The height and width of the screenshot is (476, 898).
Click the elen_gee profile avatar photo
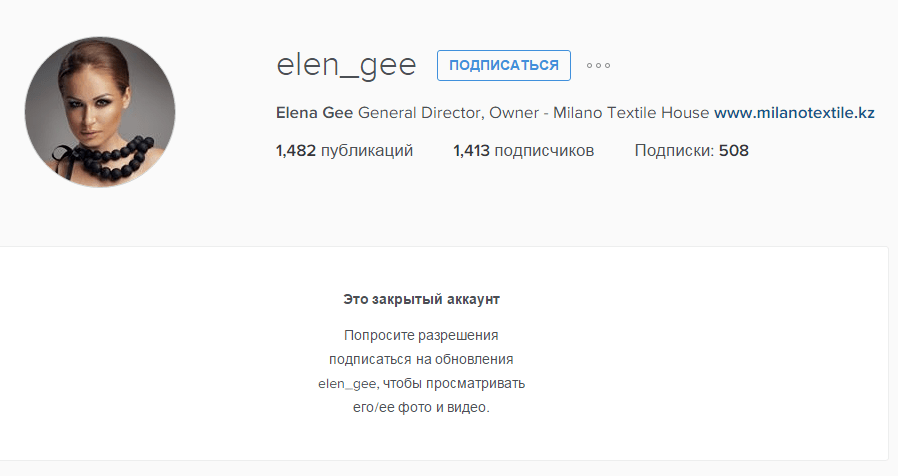(x=100, y=112)
